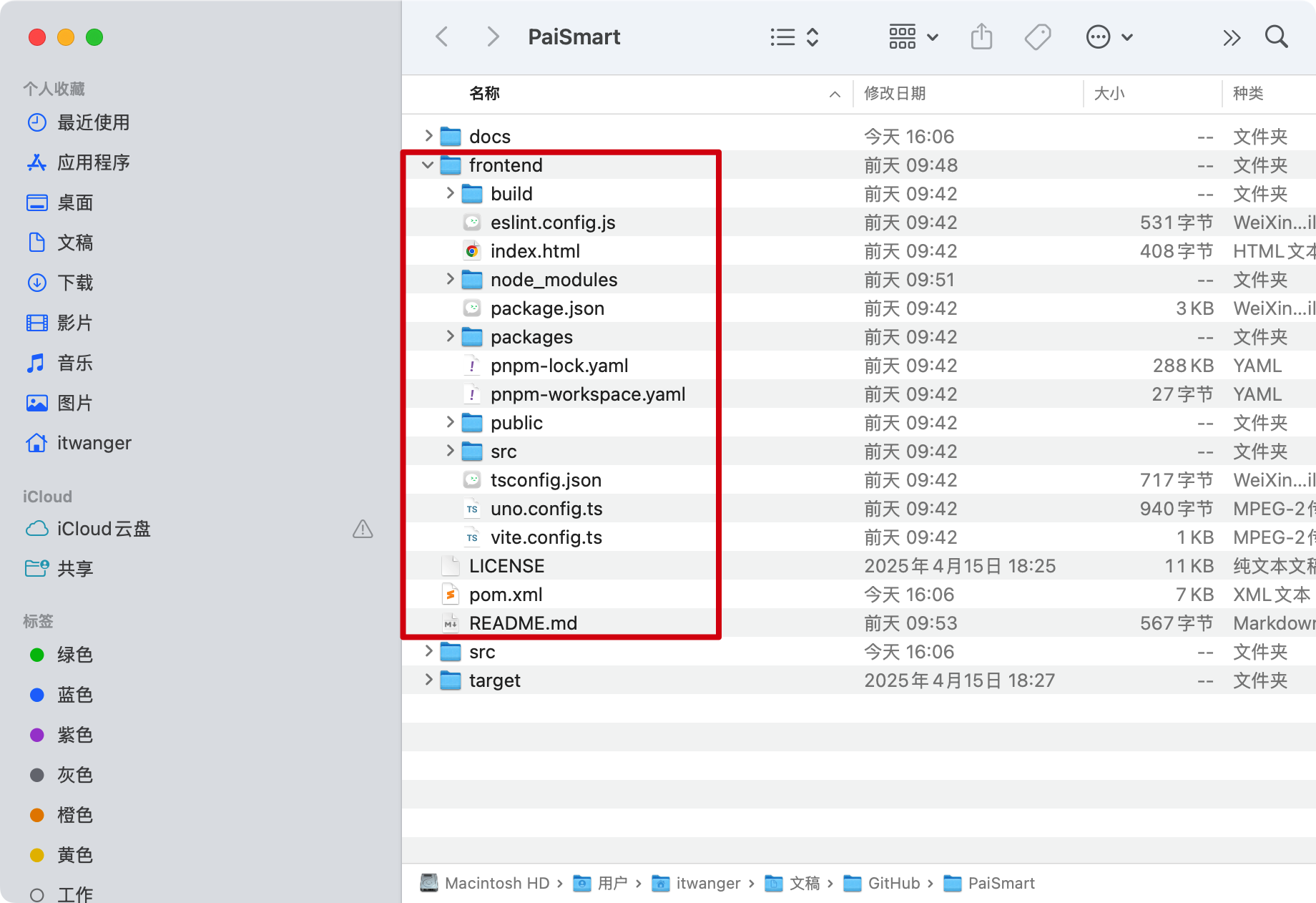1316x903 pixels.
Task: Select the vite.config.ts file
Action: click(546, 537)
